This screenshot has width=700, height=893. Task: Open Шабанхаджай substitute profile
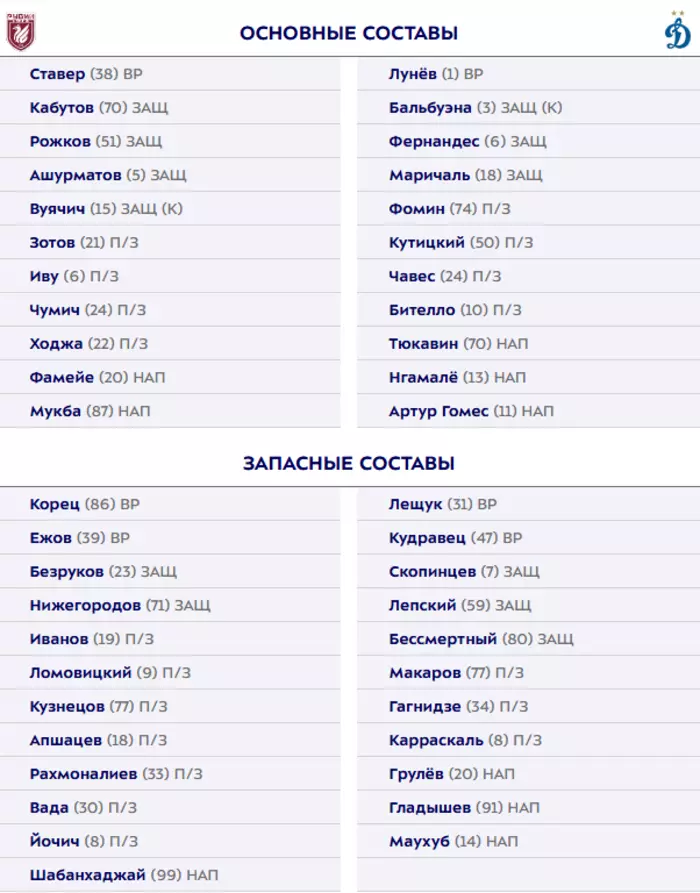point(88,875)
